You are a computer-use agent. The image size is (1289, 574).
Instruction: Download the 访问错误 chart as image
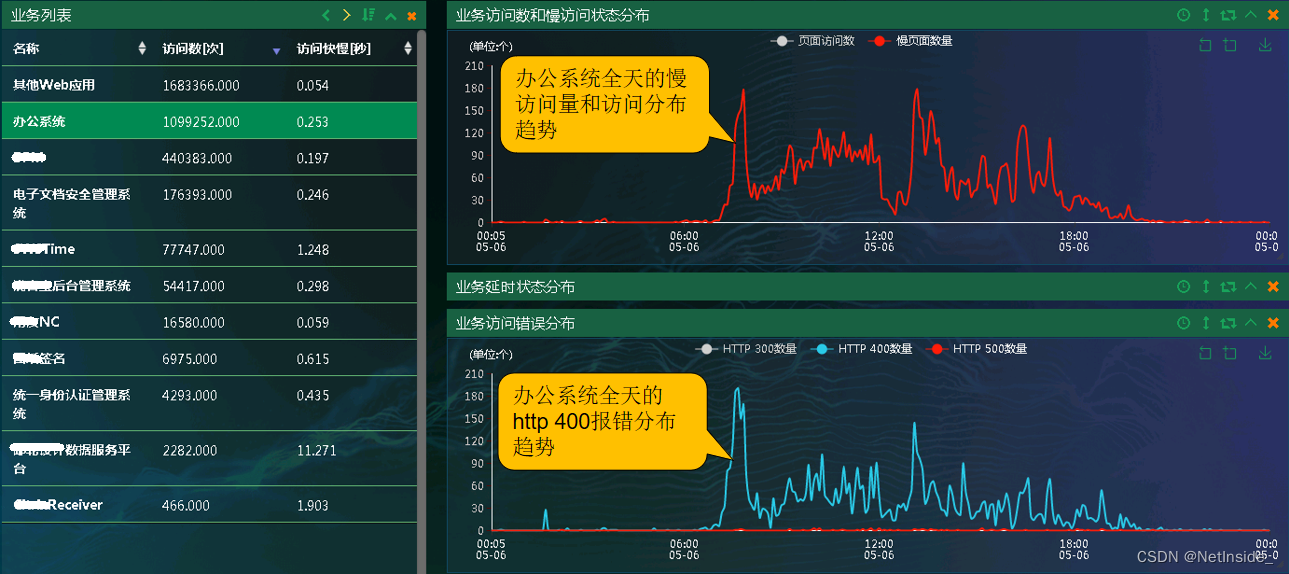click(x=1265, y=353)
